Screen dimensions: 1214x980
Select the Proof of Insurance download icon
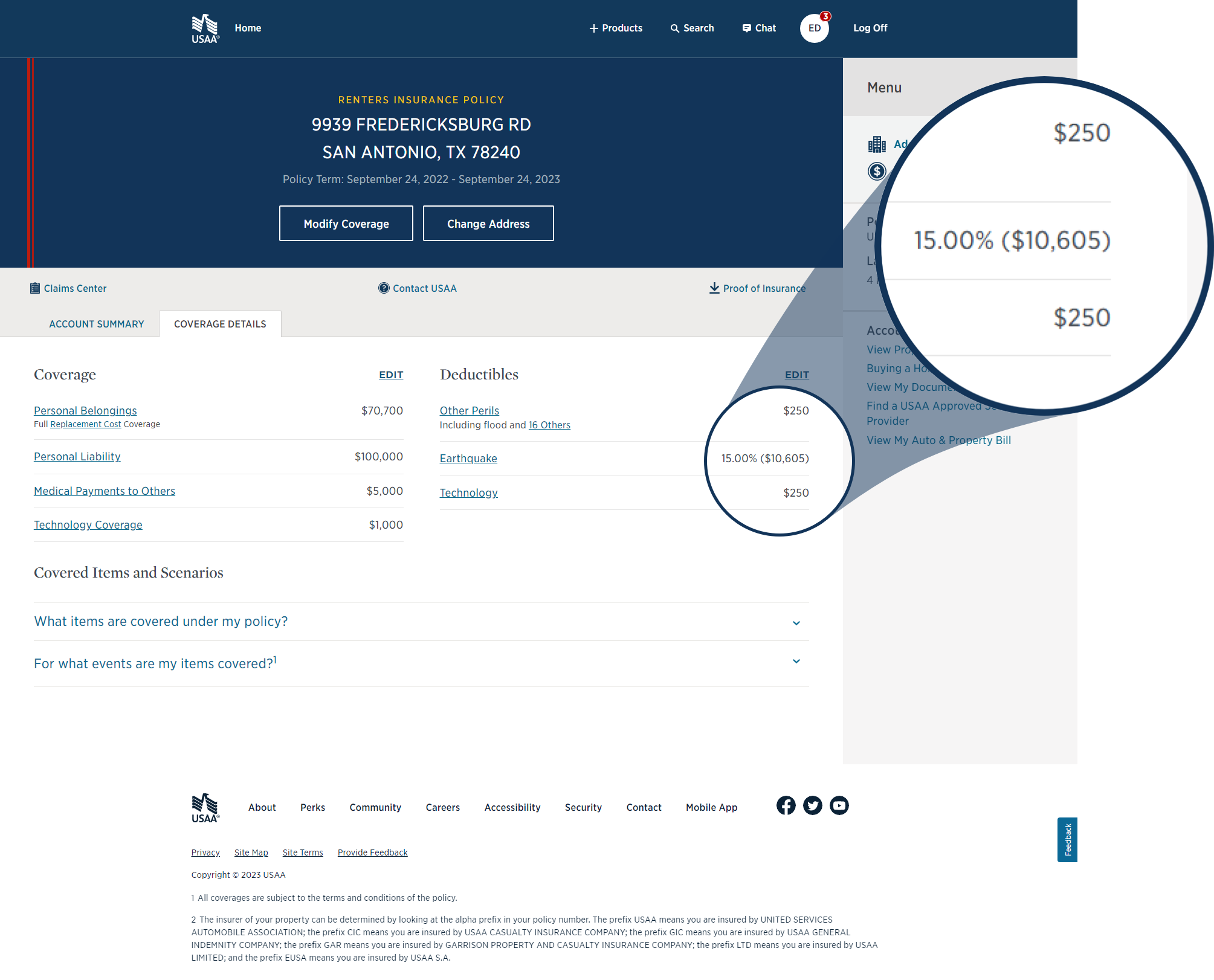pos(713,288)
